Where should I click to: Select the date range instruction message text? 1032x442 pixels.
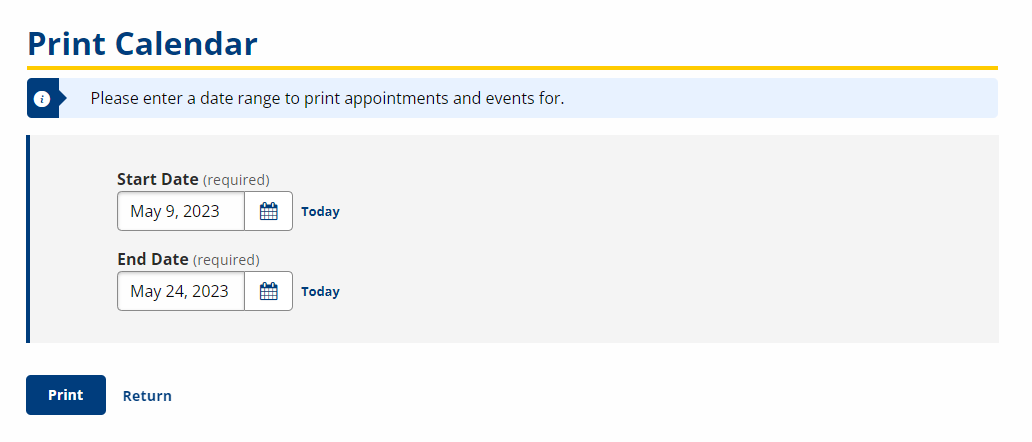[327, 99]
